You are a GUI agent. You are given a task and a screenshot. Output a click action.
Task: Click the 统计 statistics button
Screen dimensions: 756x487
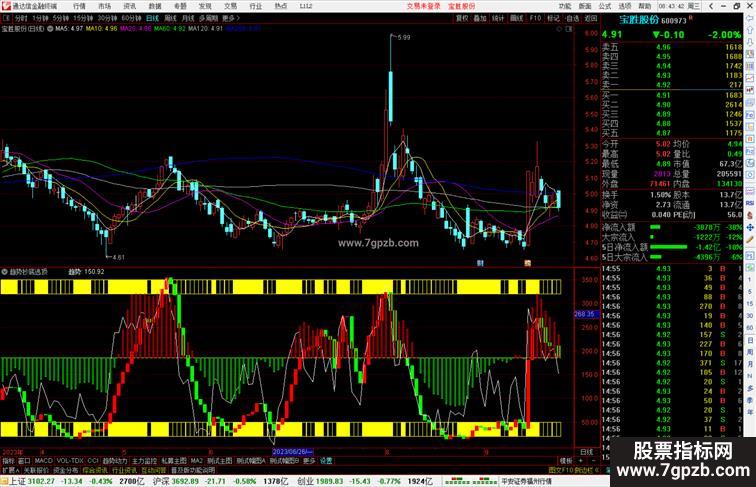click(498, 18)
